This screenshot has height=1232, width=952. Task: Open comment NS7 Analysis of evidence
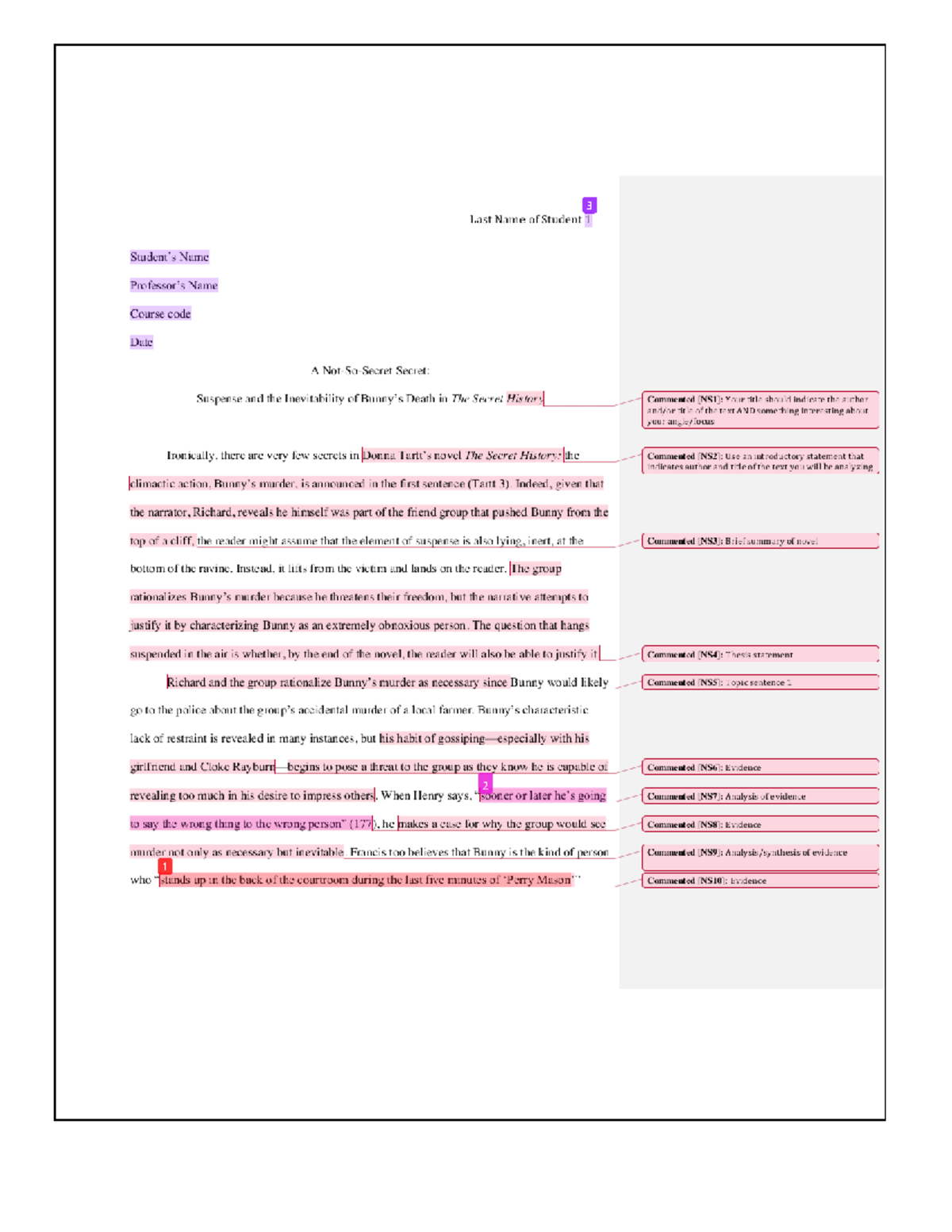pos(760,795)
